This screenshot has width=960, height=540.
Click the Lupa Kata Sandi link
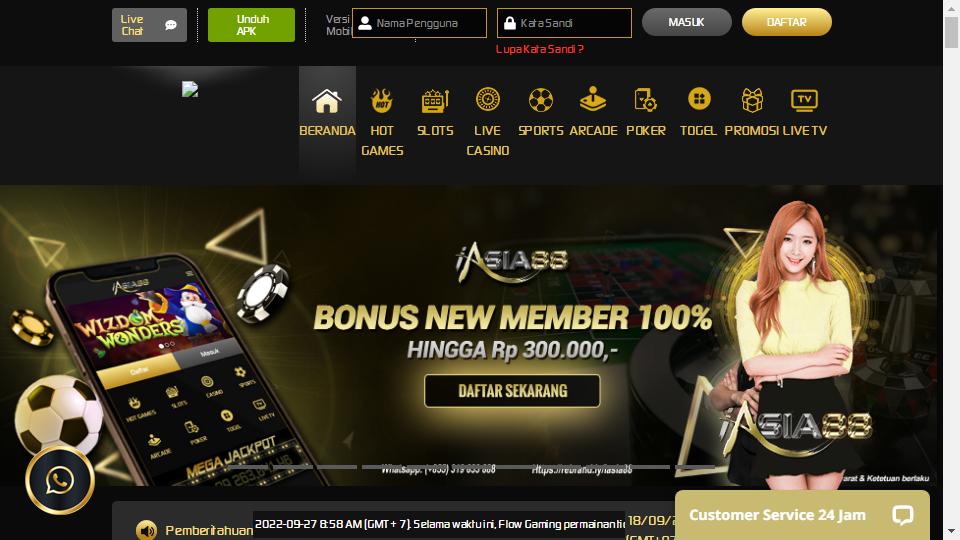click(x=539, y=49)
